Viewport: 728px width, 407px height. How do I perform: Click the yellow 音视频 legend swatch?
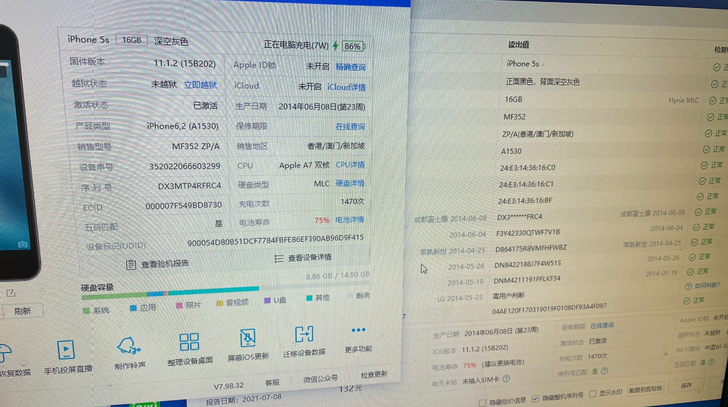tap(220, 303)
